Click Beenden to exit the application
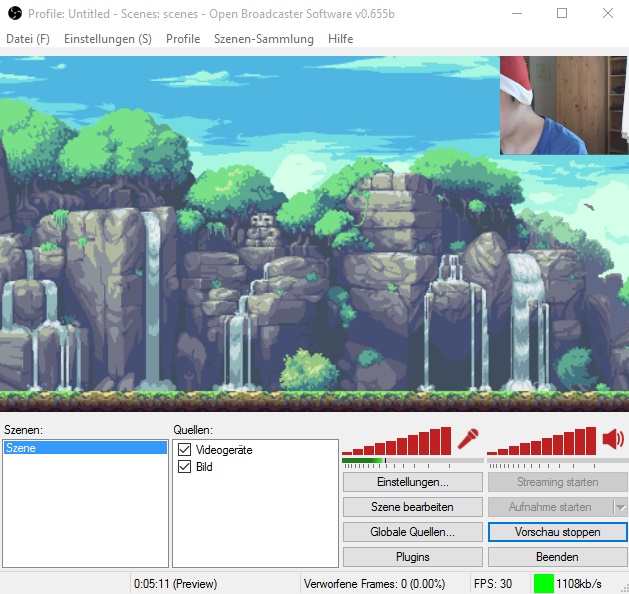The image size is (629, 594). 558,557
